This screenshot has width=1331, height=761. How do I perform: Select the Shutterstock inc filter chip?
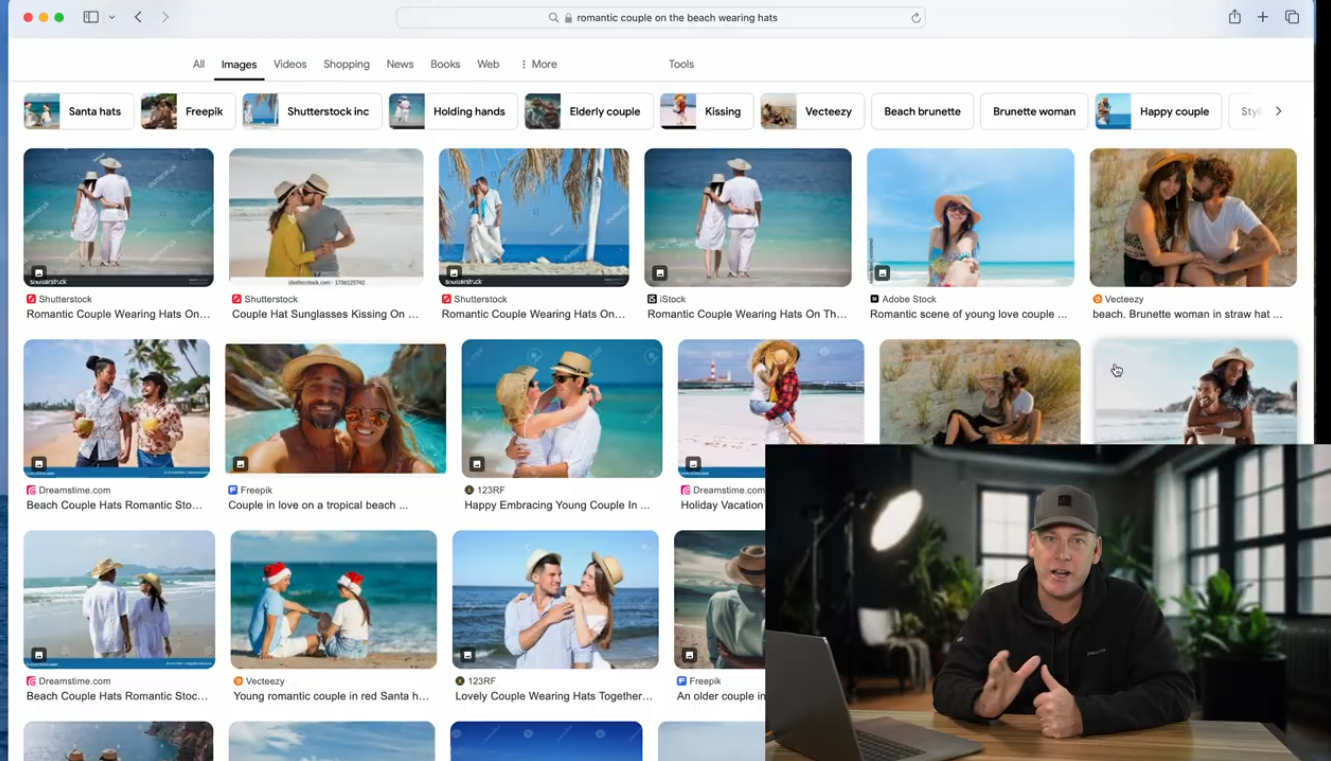(312, 111)
